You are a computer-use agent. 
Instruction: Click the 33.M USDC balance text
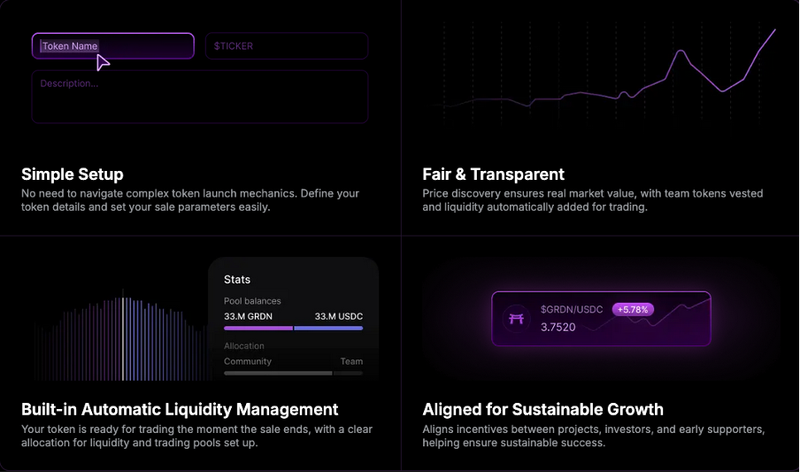coord(338,316)
